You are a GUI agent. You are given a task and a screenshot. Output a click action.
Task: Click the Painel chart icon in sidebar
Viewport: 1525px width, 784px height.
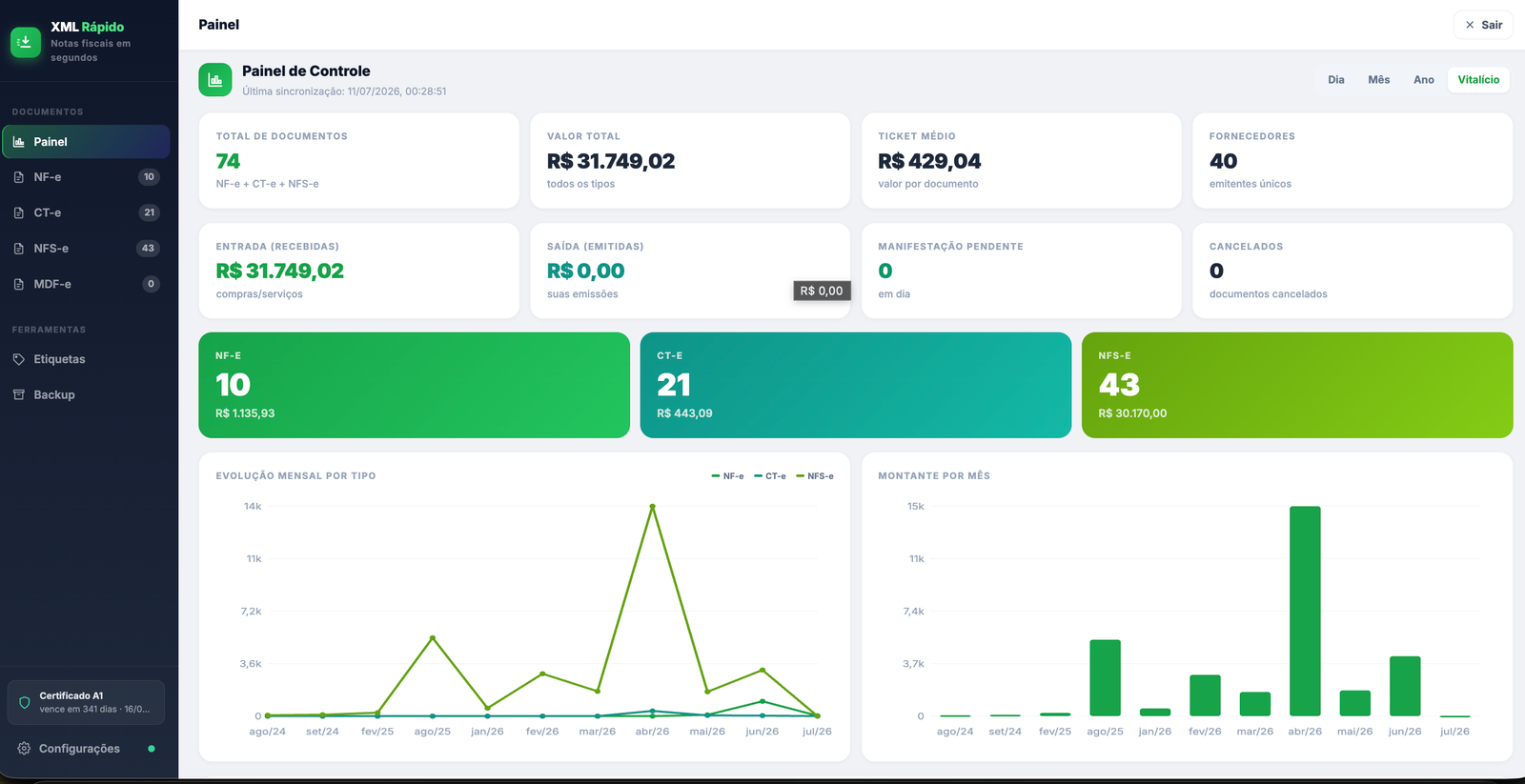[x=19, y=142]
